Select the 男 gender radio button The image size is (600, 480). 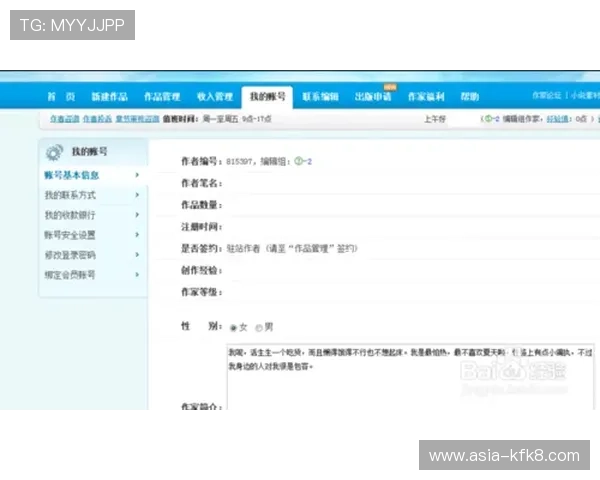pyautogui.click(x=259, y=328)
